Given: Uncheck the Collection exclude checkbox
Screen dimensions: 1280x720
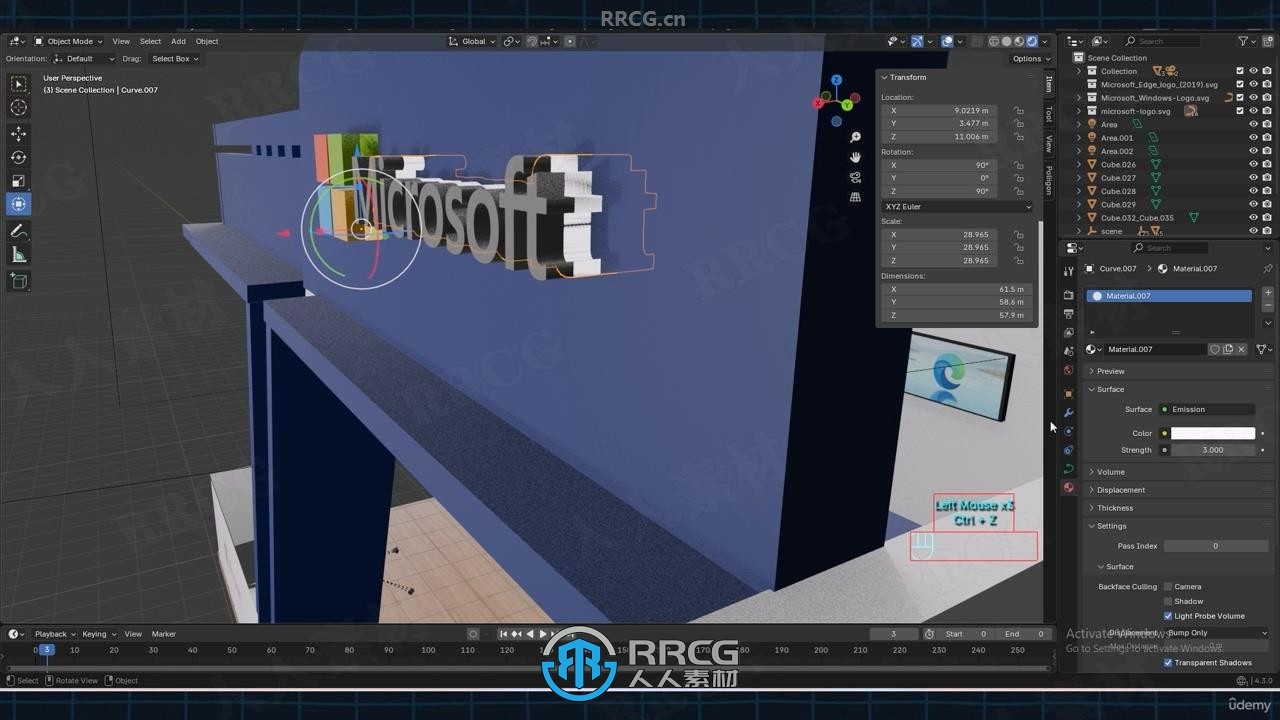Looking at the screenshot, I should (x=1240, y=71).
